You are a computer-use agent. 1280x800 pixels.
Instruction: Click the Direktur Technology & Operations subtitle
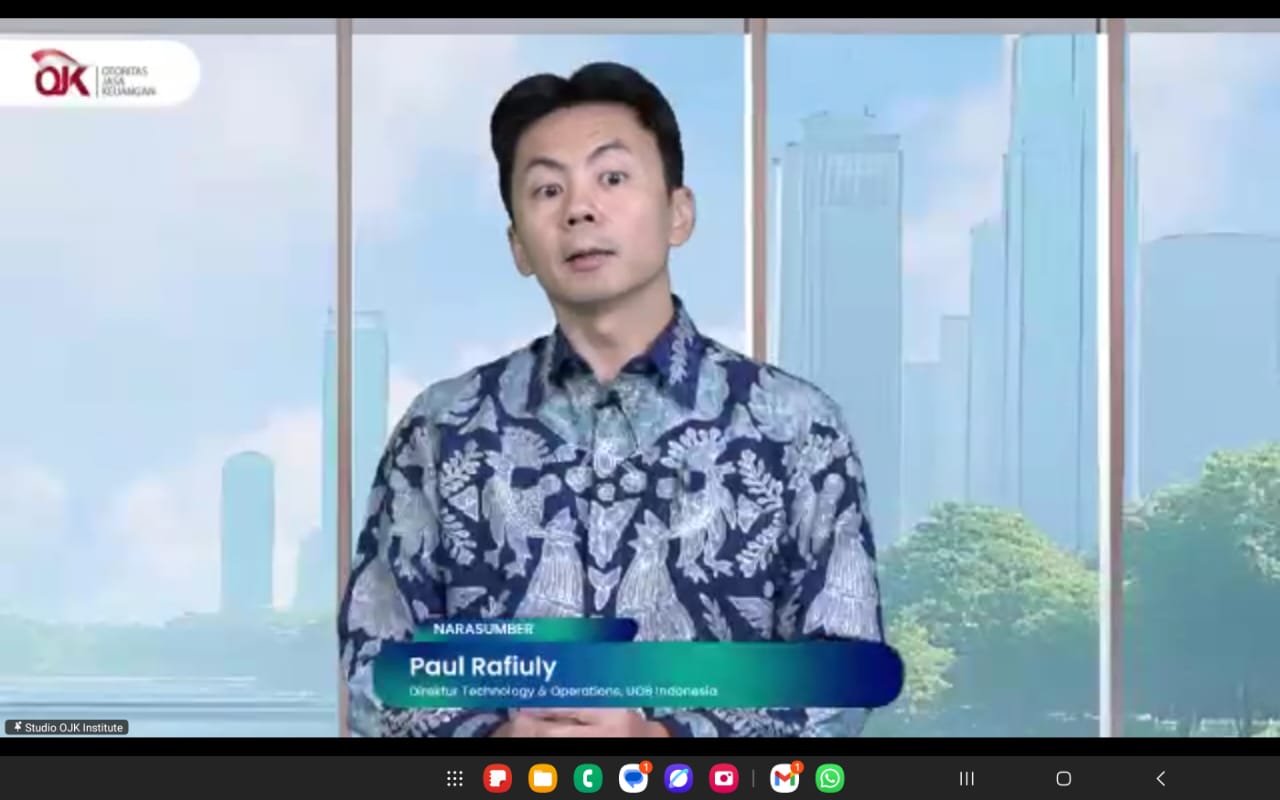tap(562, 691)
